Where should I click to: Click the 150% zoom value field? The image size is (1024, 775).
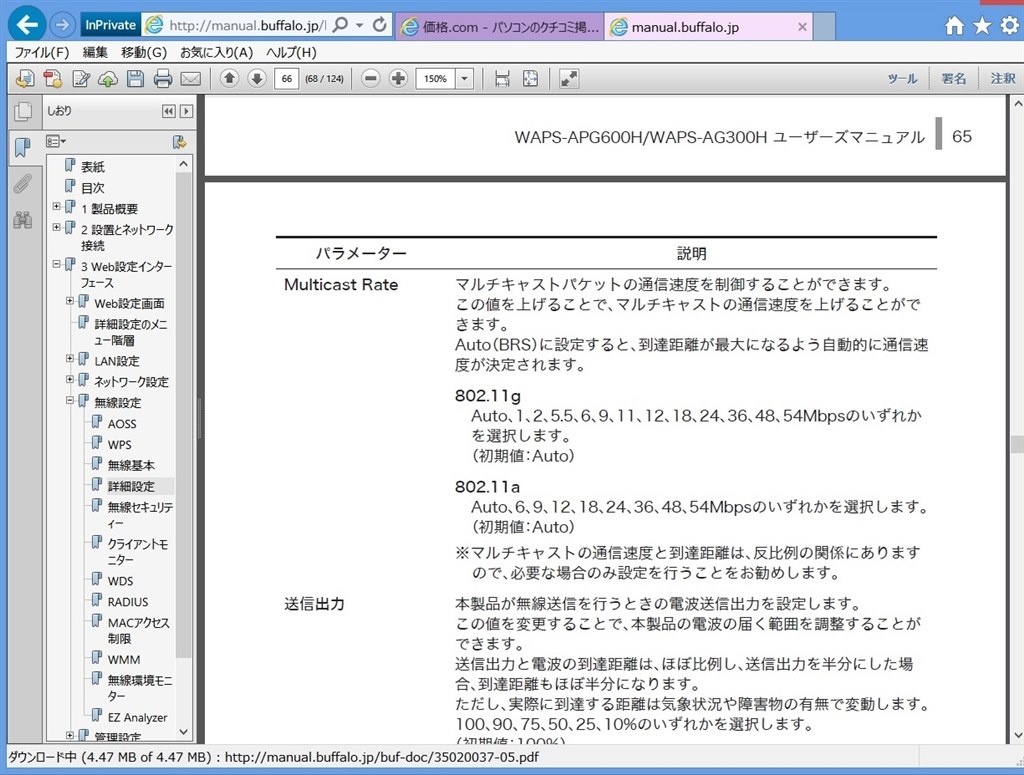436,79
